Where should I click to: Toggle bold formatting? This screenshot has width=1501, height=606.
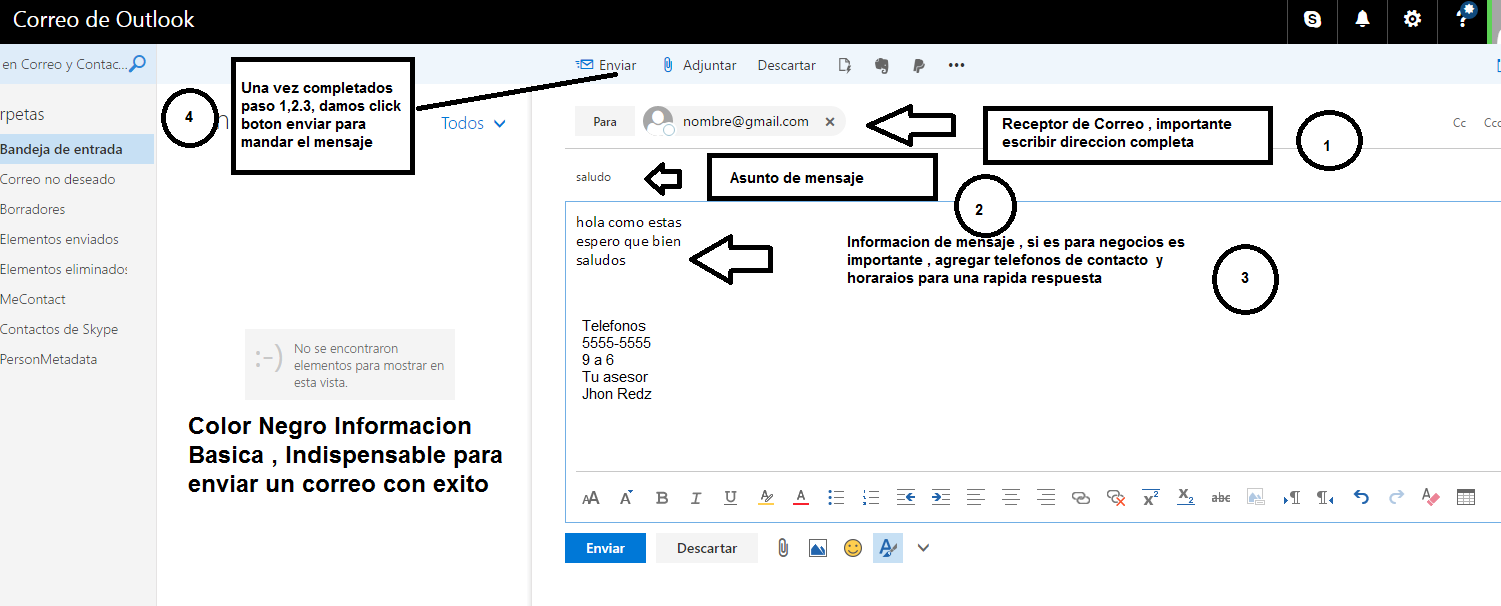(661, 497)
